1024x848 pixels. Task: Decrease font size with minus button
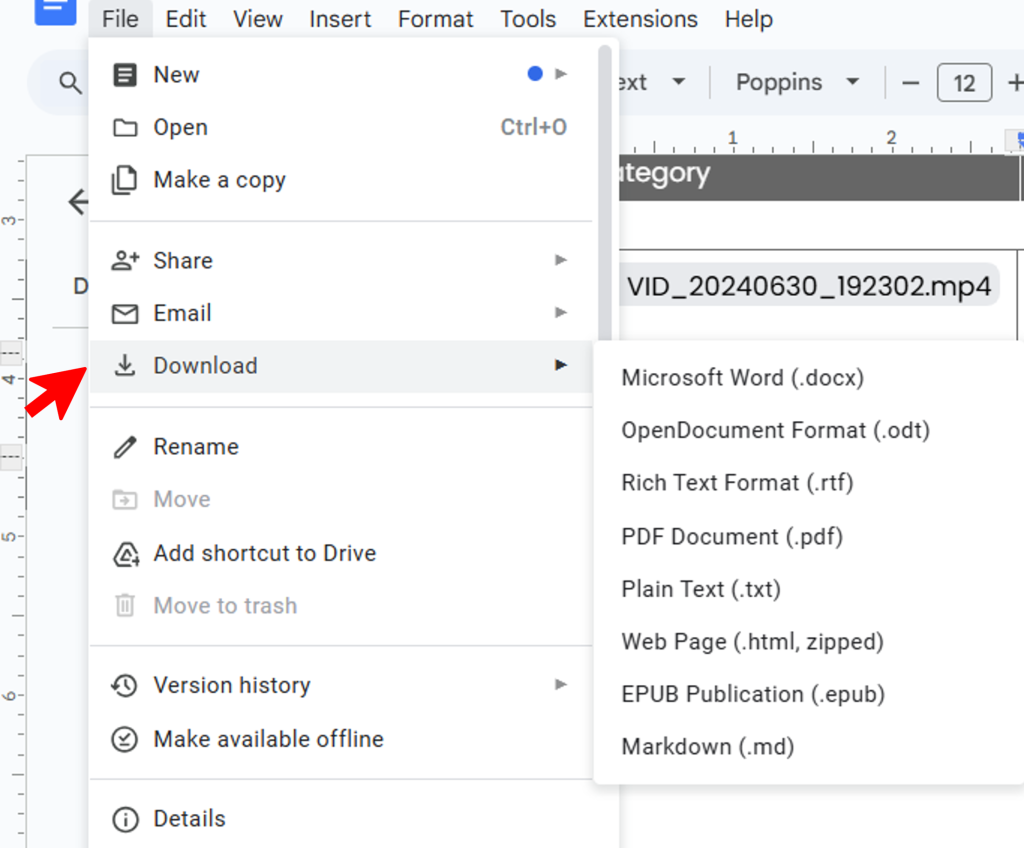(x=910, y=83)
